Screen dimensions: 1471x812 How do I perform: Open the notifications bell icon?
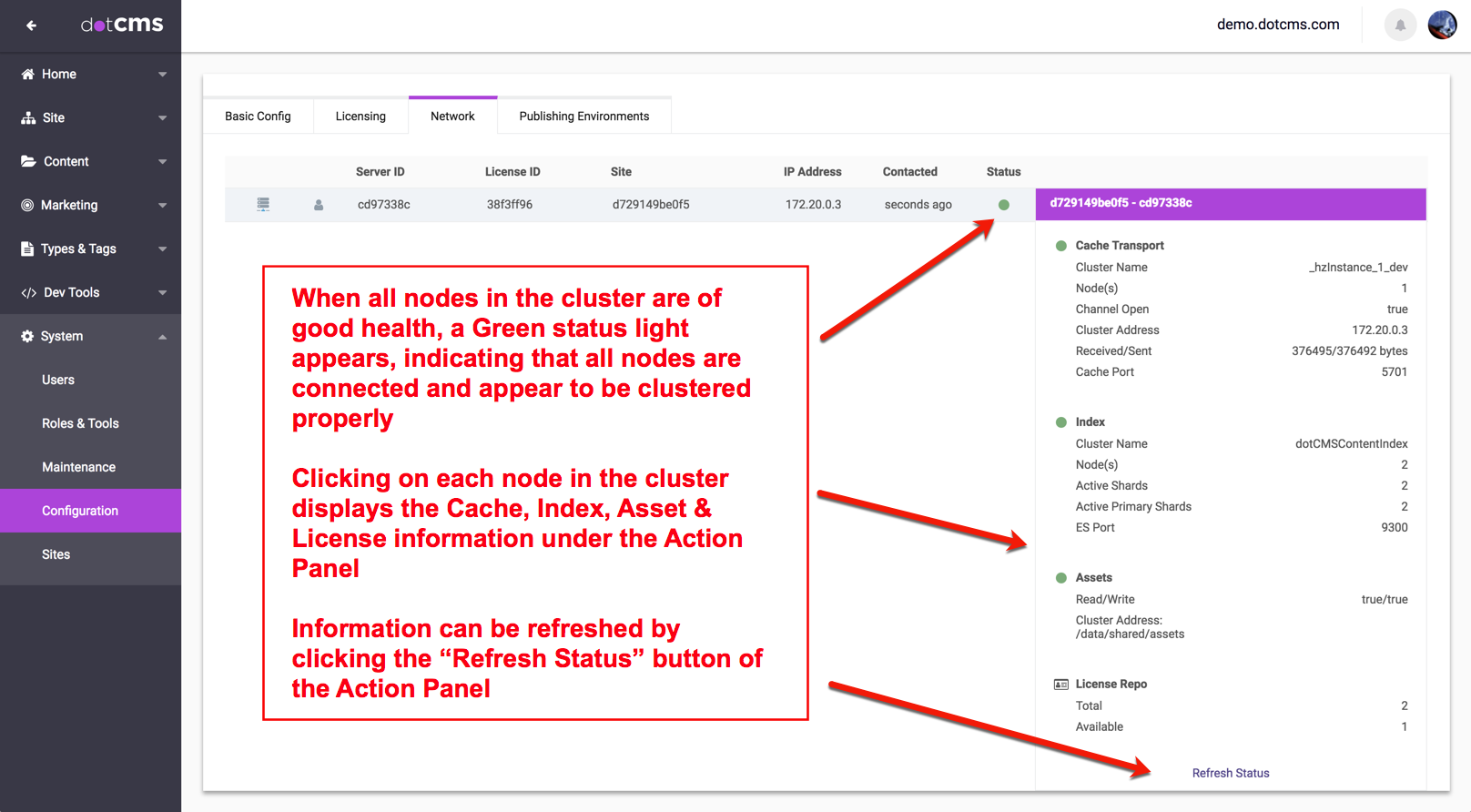[1400, 25]
